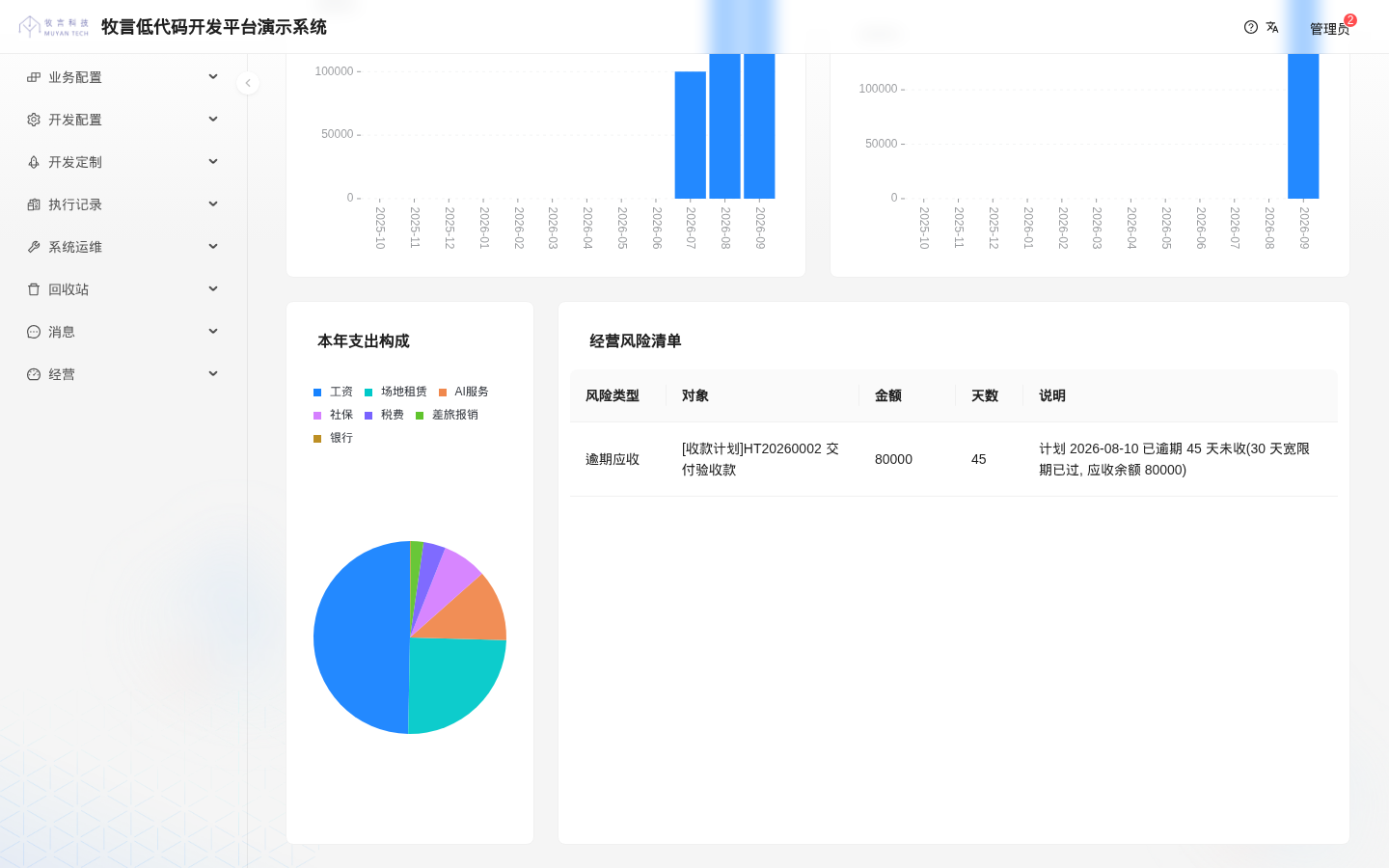Viewport: 1389px width, 868px height.
Task: Click the 业务配置 sidebar icon
Action: (34, 77)
